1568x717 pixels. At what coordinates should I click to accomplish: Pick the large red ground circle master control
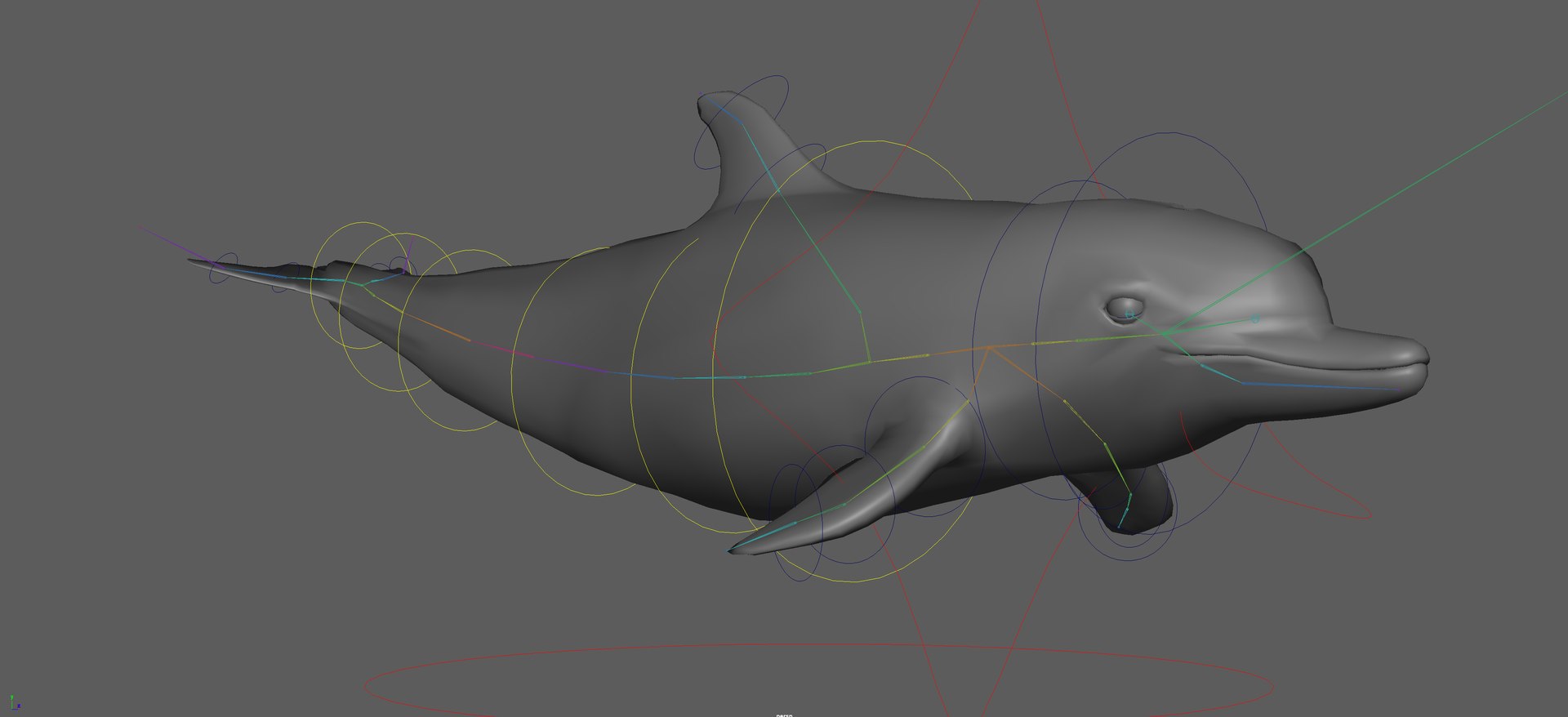pyautogui.click(x=818, y=682)
